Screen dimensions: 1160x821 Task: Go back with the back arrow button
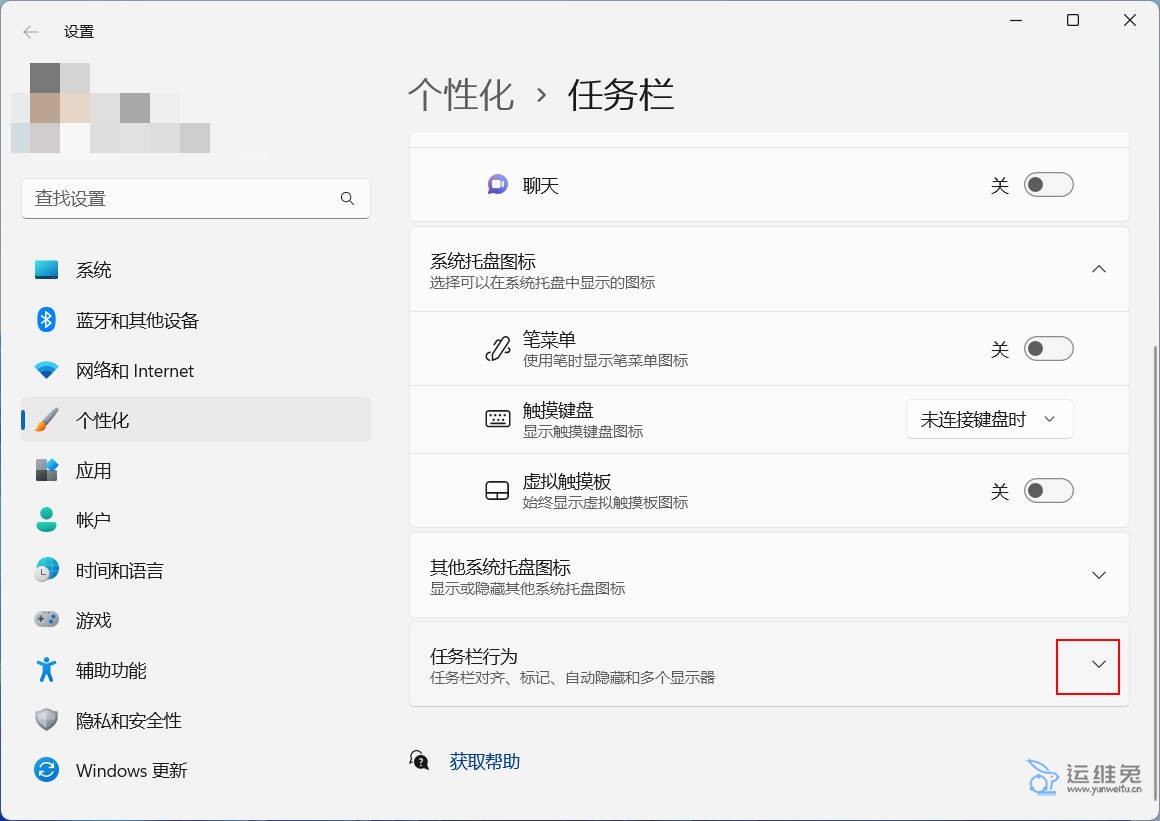31,32
